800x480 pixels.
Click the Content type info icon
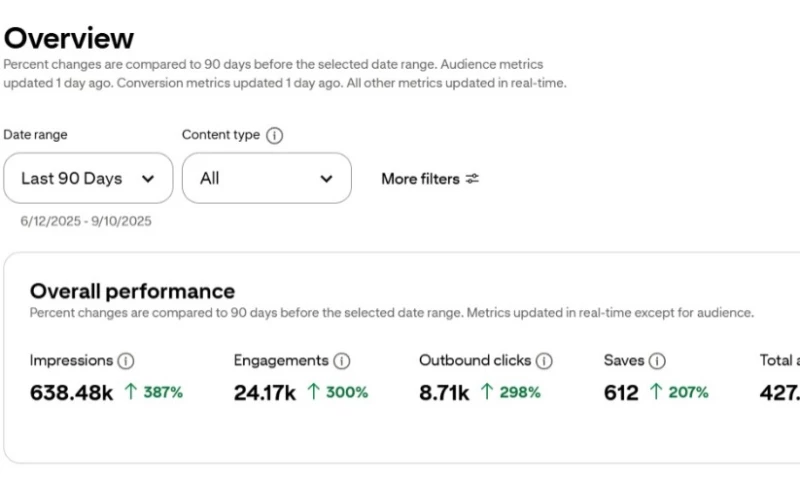(275, 135)
